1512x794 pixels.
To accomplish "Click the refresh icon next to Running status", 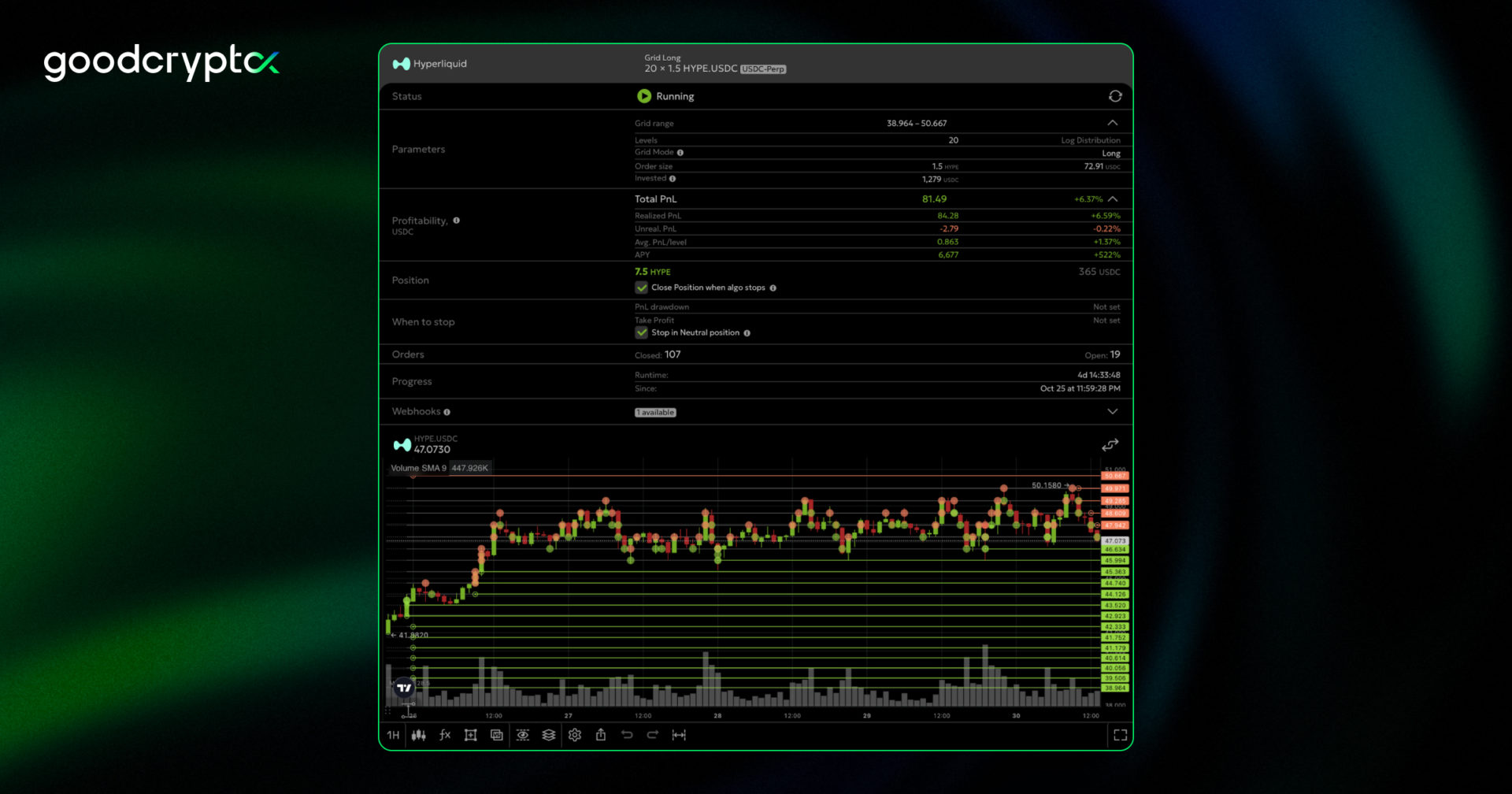I will pyautogui.click(x=1115, y=95).
